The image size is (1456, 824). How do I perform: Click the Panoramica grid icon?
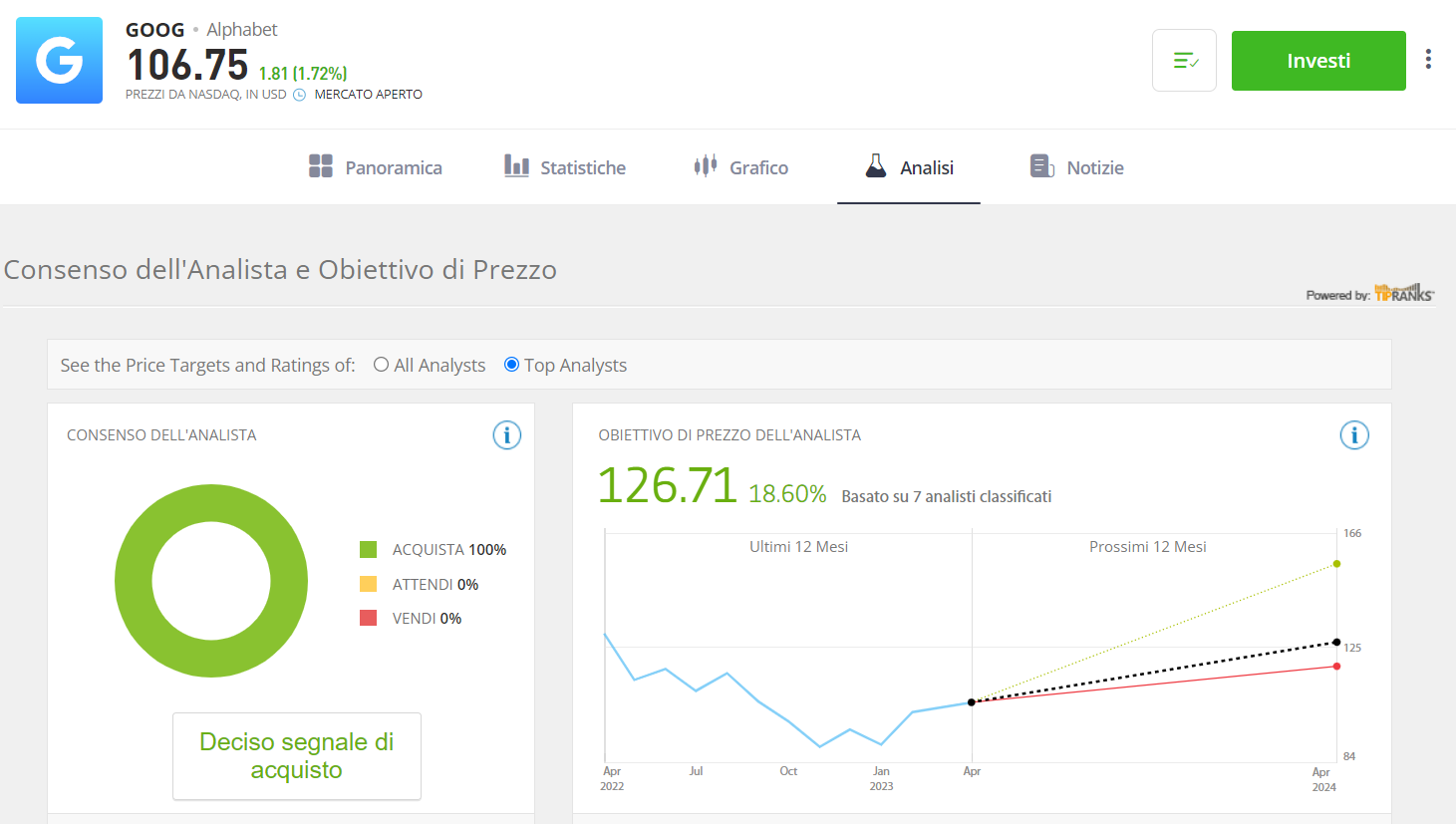(x=321, y=166)
